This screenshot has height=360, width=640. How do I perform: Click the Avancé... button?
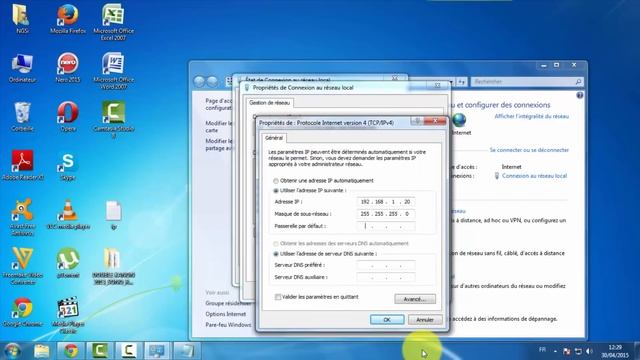415,299
